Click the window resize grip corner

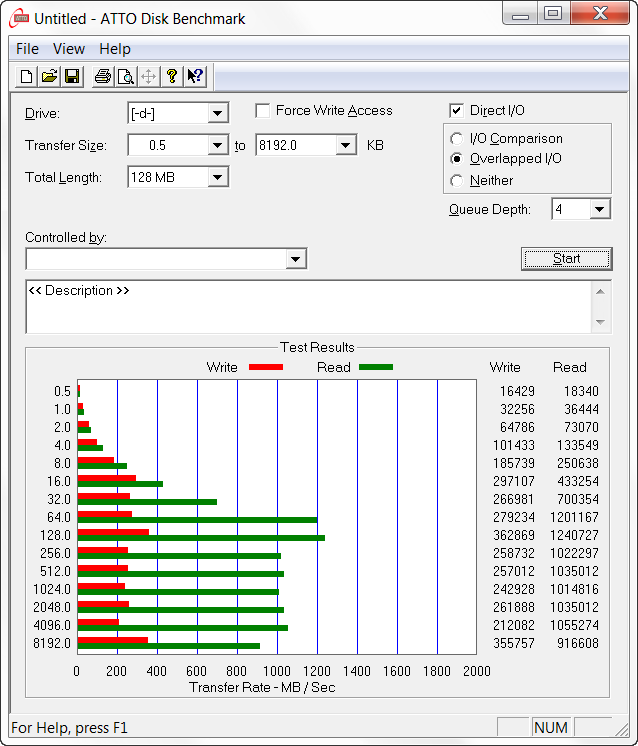pyautogui.click(x=621, y=729)
